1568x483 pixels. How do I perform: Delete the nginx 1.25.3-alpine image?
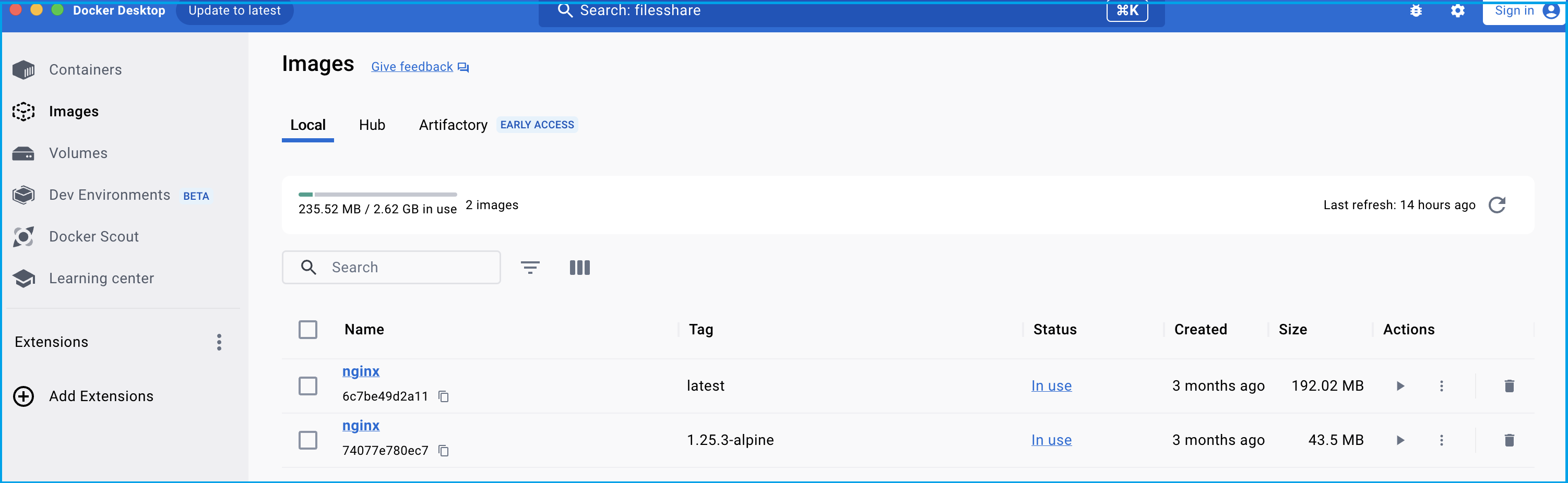pos(1509,440)
